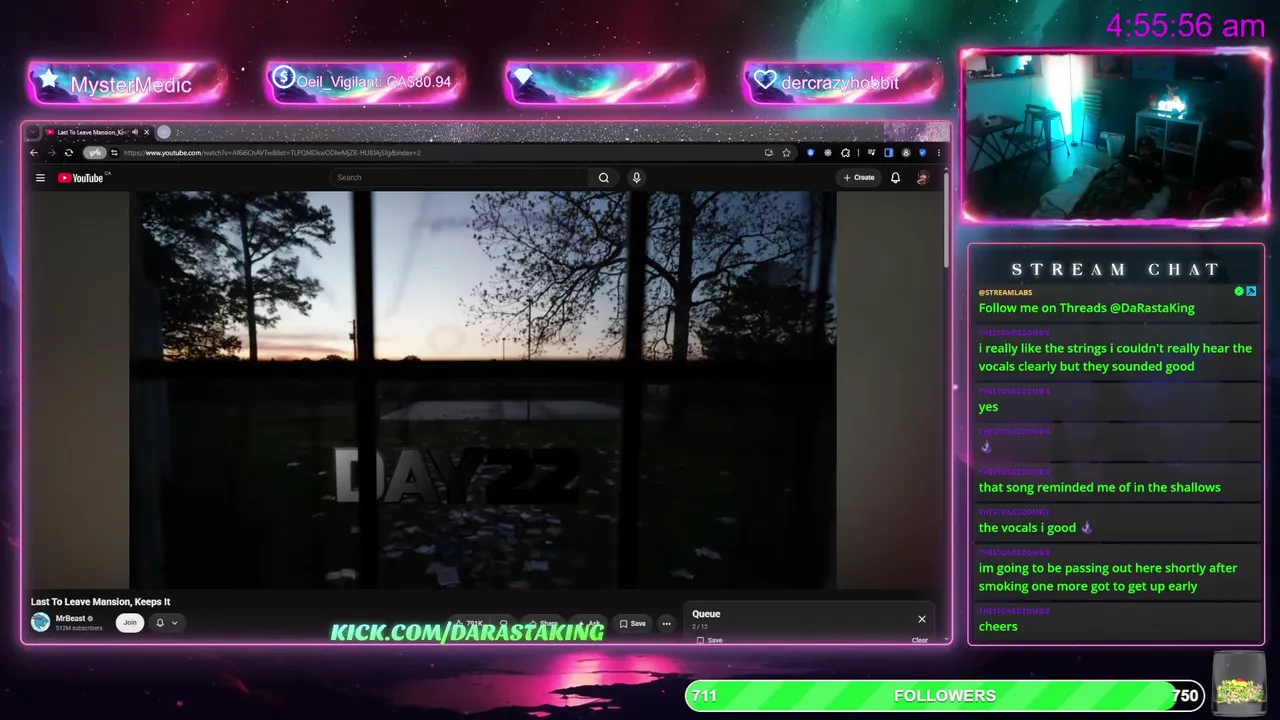Click the Streamlabs badge icons in chat
1280x720 pixels.
pyautogui.click(x=1245, y=292)
